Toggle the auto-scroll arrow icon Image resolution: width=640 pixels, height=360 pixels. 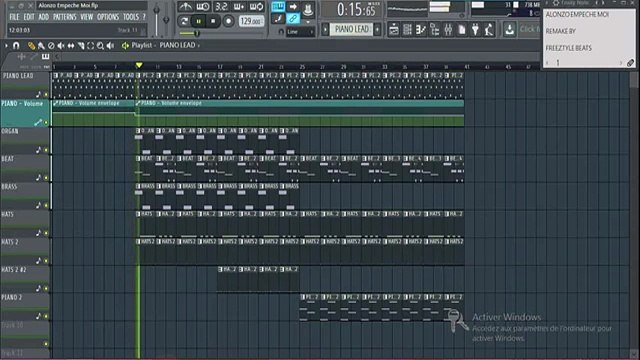(x=293, y=7)
